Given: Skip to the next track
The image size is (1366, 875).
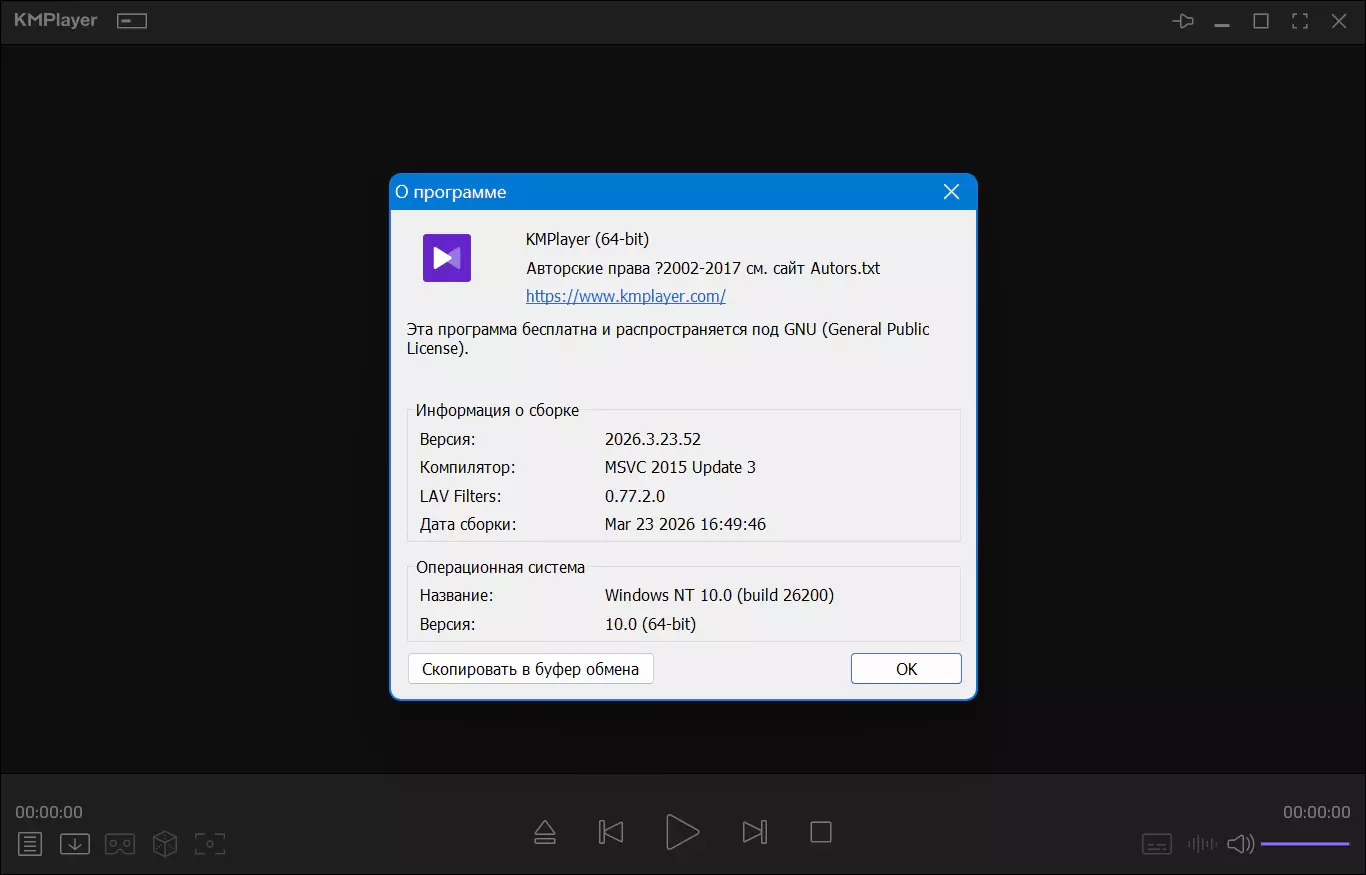Looking at the screenshot, I should tap(755, 832).
